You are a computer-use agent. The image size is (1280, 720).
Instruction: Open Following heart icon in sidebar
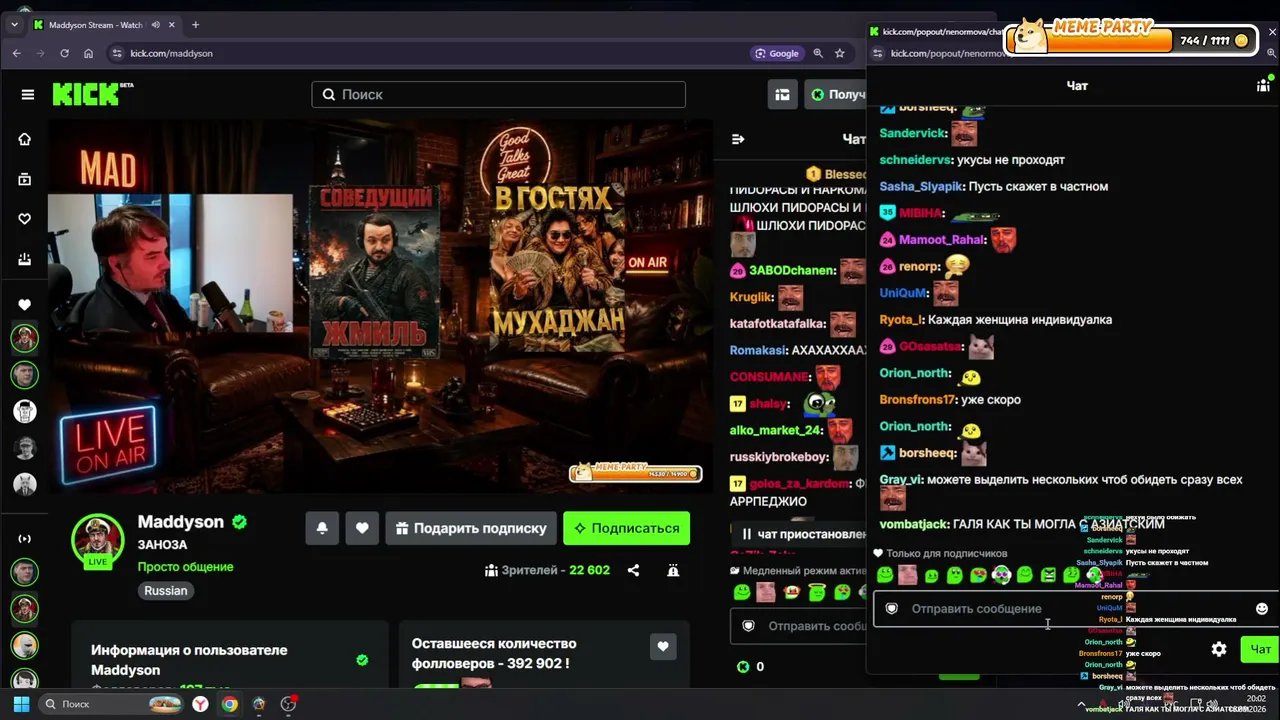pyautogui.click(x=25, y=219)
